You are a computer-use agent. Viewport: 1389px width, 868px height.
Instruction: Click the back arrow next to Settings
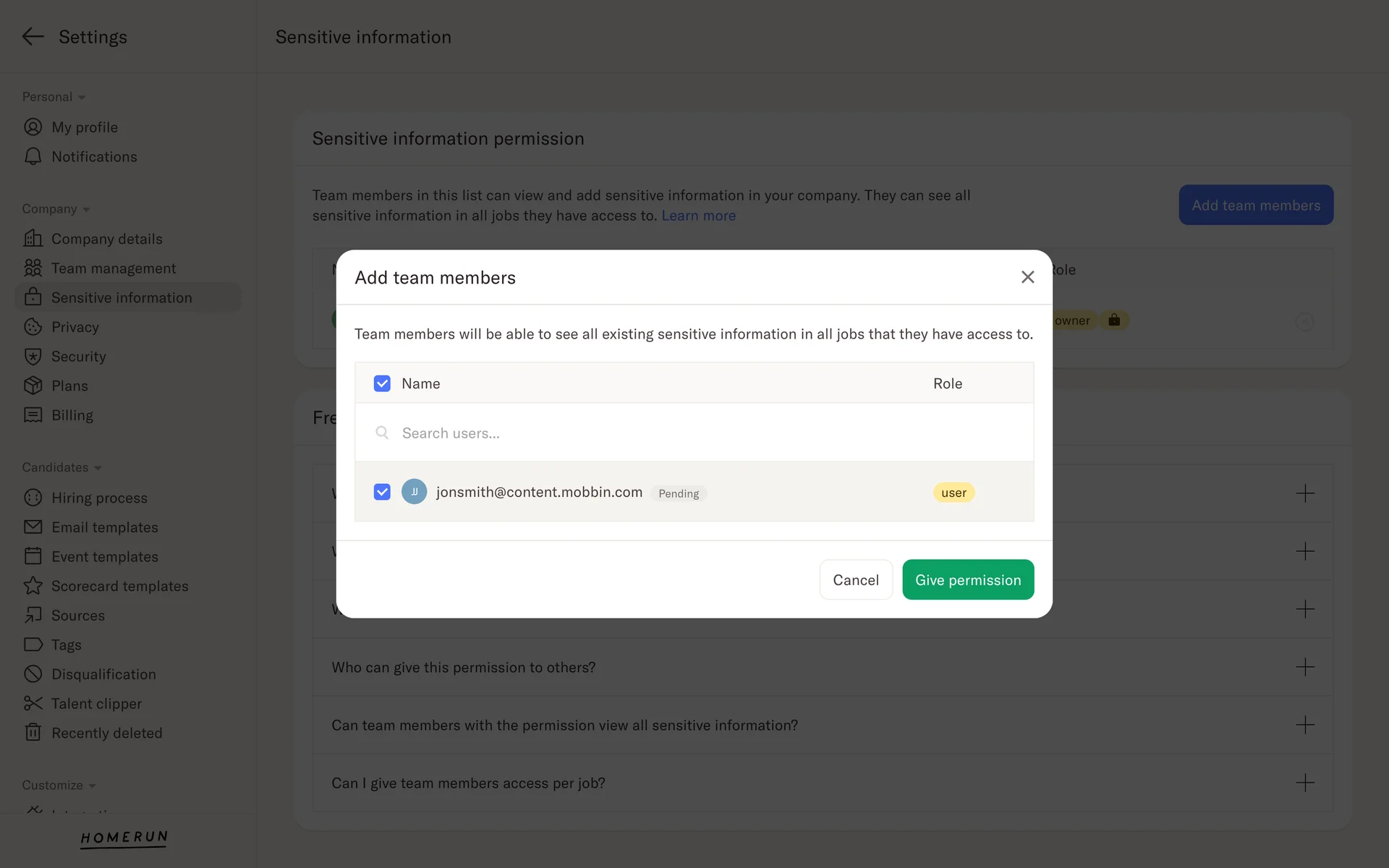point(33,37)
